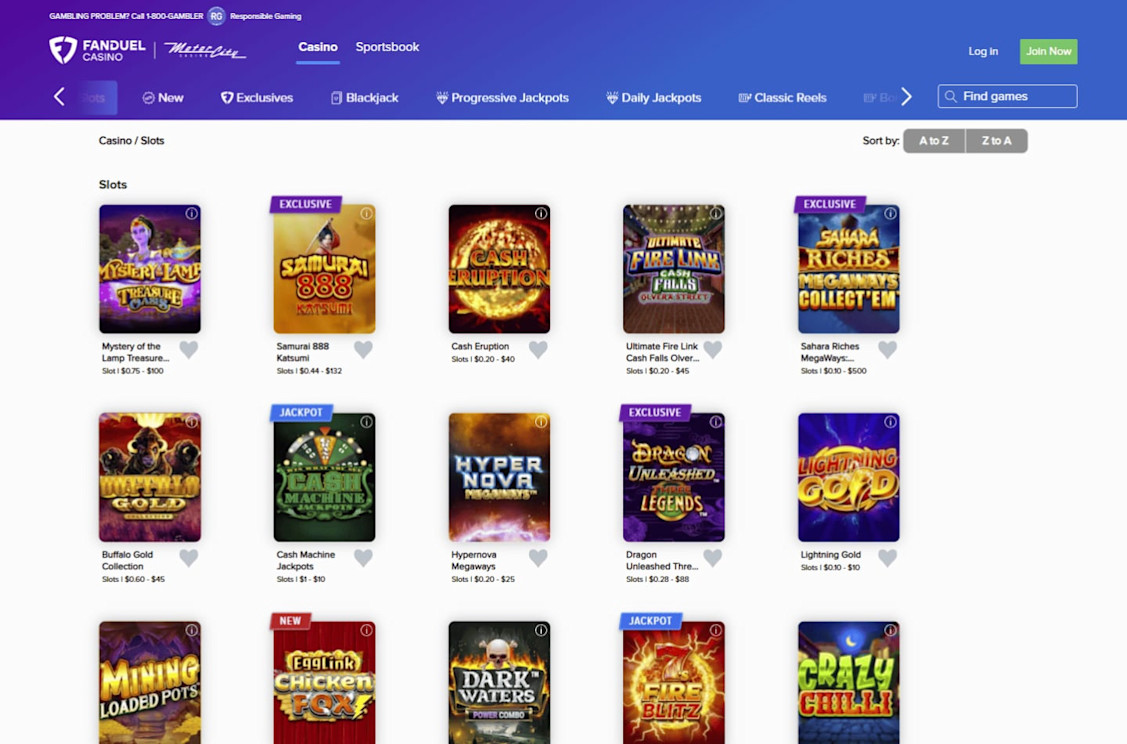Favorite Samurai 888 Katsumi with heart
1127x744 pixels.
pos(364,349)
